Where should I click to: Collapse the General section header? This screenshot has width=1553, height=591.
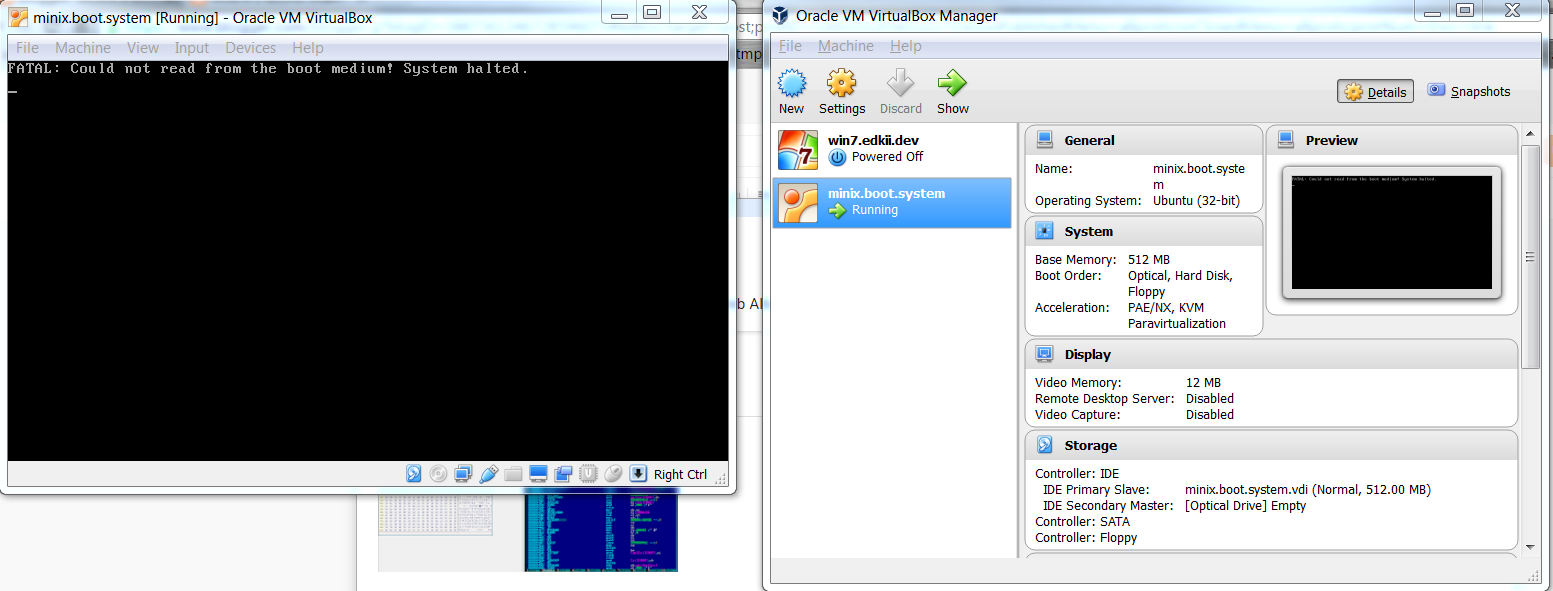point(1144,140)
